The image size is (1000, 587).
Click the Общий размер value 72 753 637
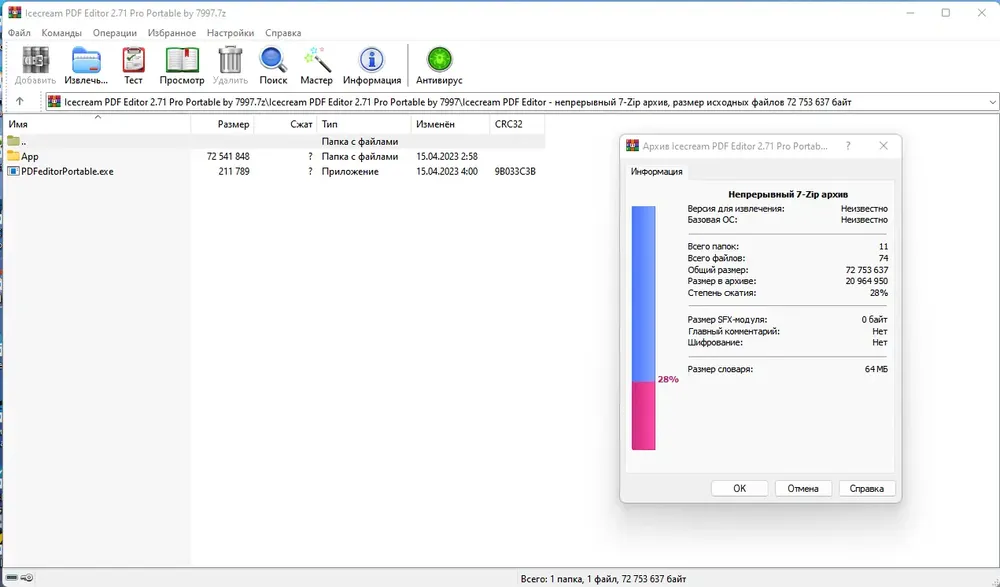pos(867,270)
